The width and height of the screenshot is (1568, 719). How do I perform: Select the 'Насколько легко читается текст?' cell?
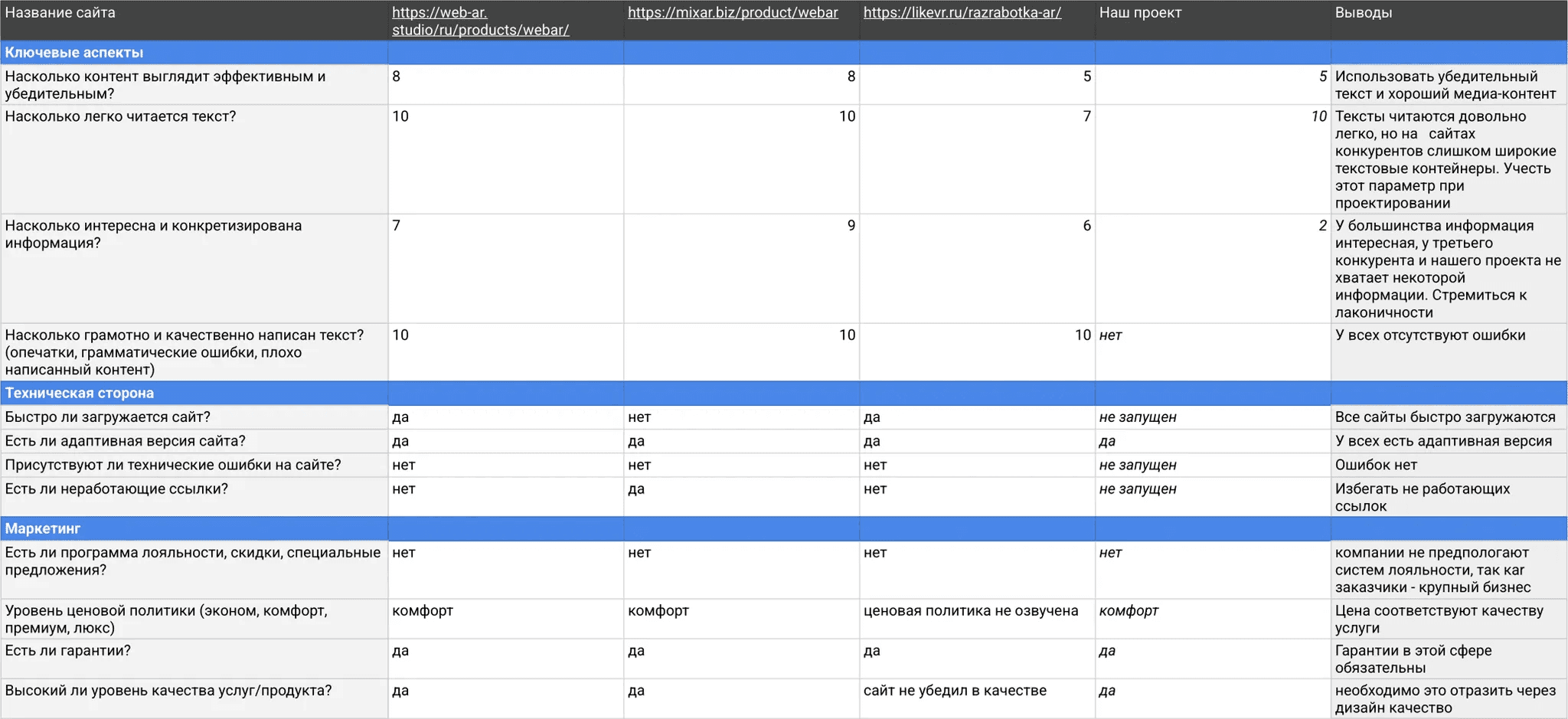pos(121,117)
